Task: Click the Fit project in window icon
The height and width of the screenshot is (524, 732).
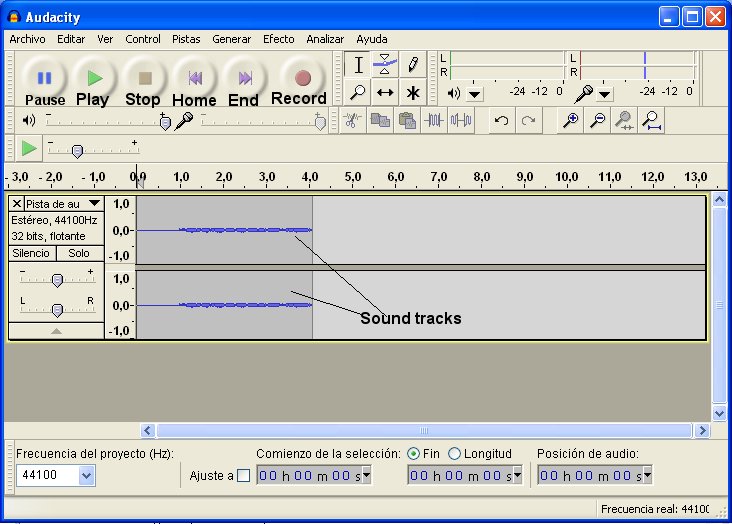Action: point(651,120)
